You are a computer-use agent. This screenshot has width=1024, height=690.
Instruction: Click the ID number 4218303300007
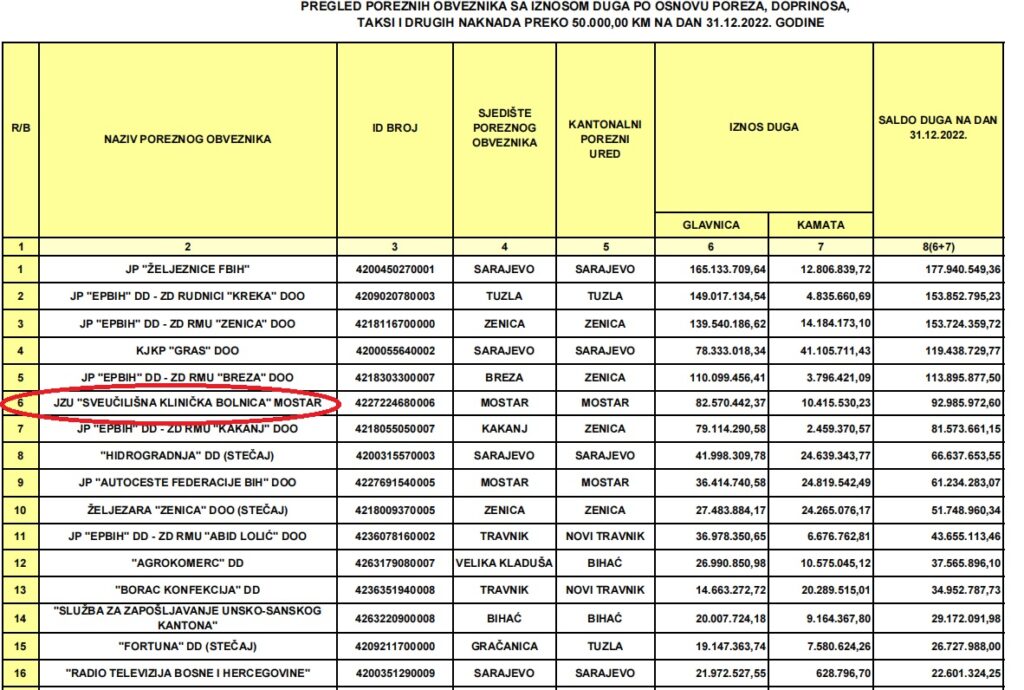[394, 377]
